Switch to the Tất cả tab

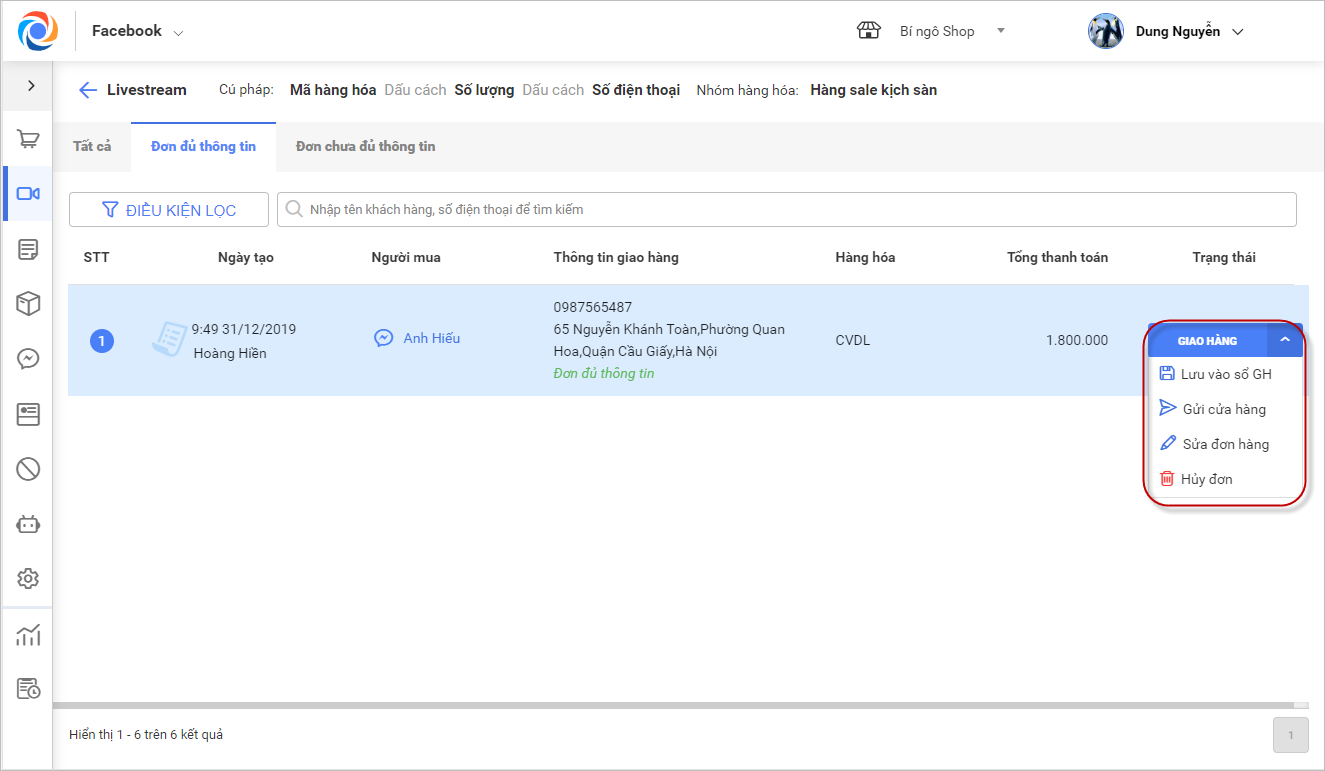[92, 146]
